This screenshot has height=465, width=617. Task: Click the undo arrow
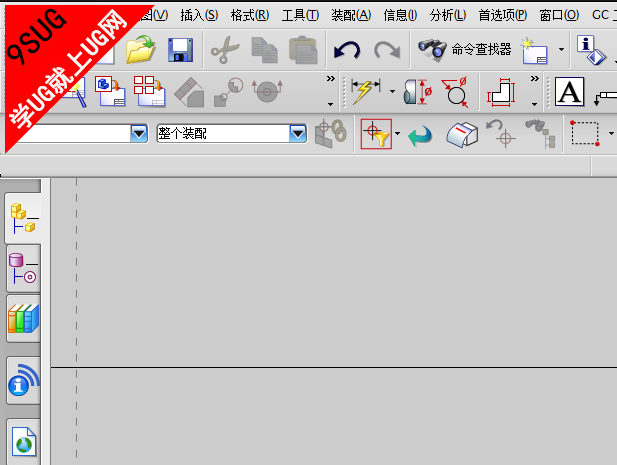347,50
